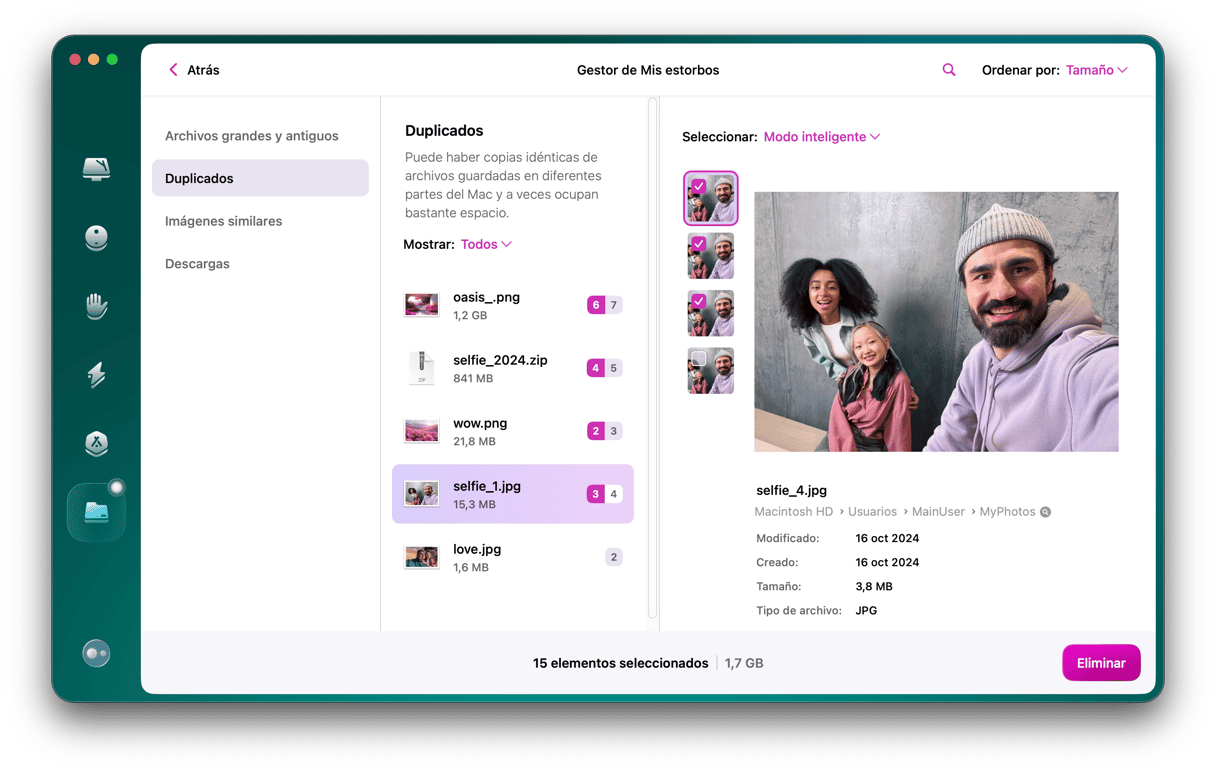Click the 841 MB size text
Image resolution: width=1216 pixels, height=771 pixels.
(473, 379)
